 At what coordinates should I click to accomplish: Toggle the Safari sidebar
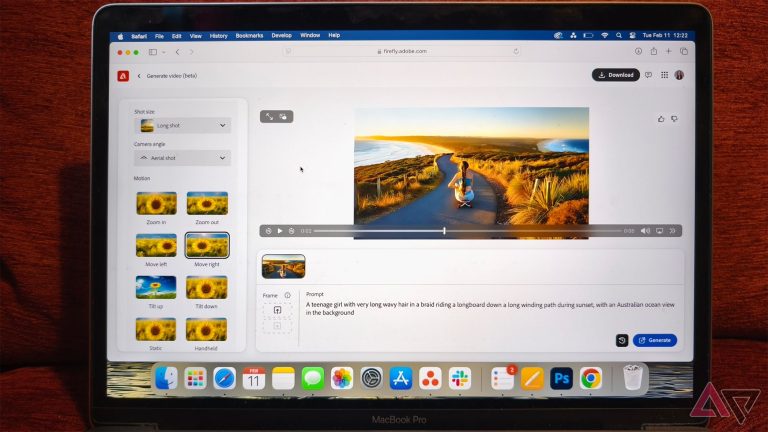(x=153, y=52)
